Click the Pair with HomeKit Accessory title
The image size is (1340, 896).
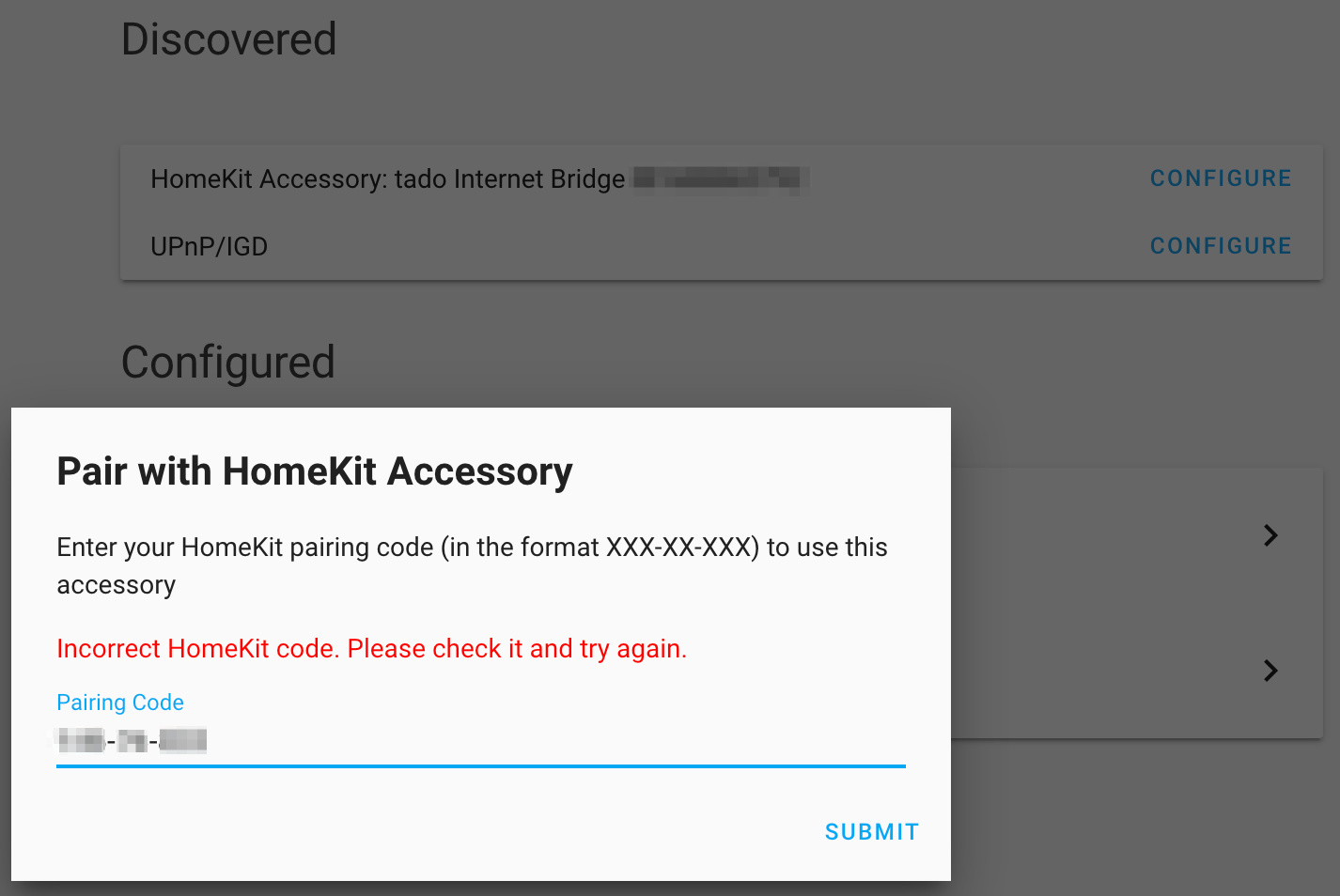[315, 471]
